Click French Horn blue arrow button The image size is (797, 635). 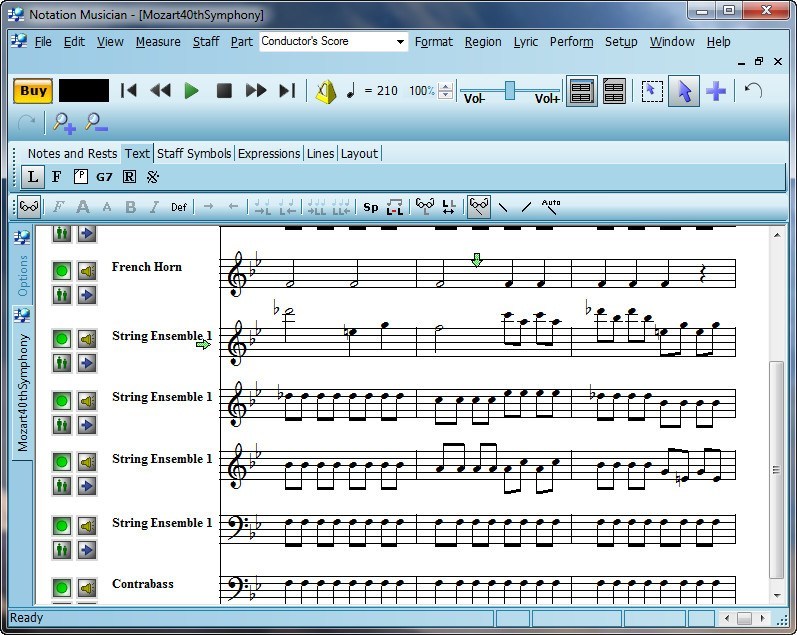[87, 294]
